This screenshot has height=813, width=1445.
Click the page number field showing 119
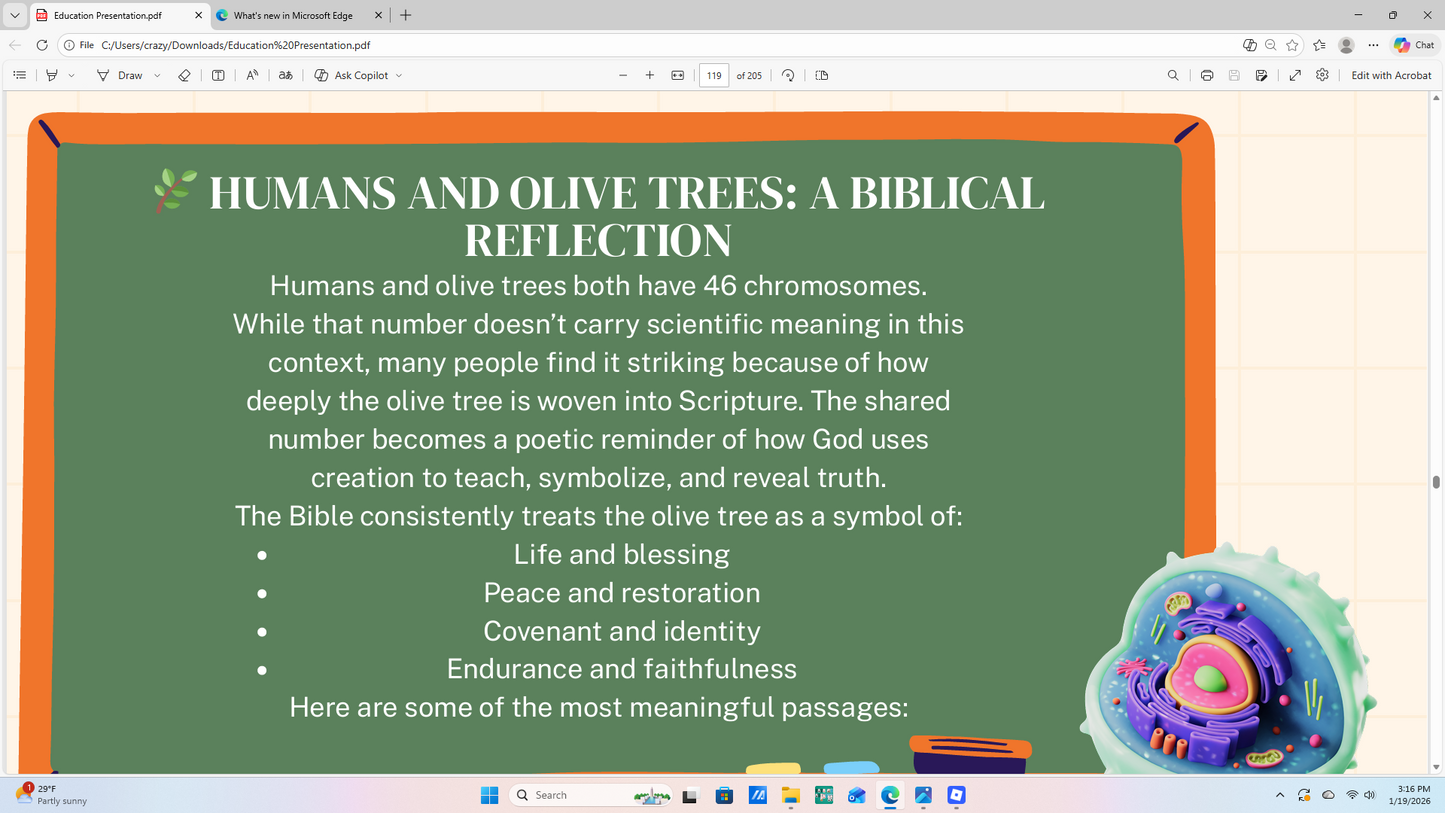pyautogui.click(x=714, y=75)
